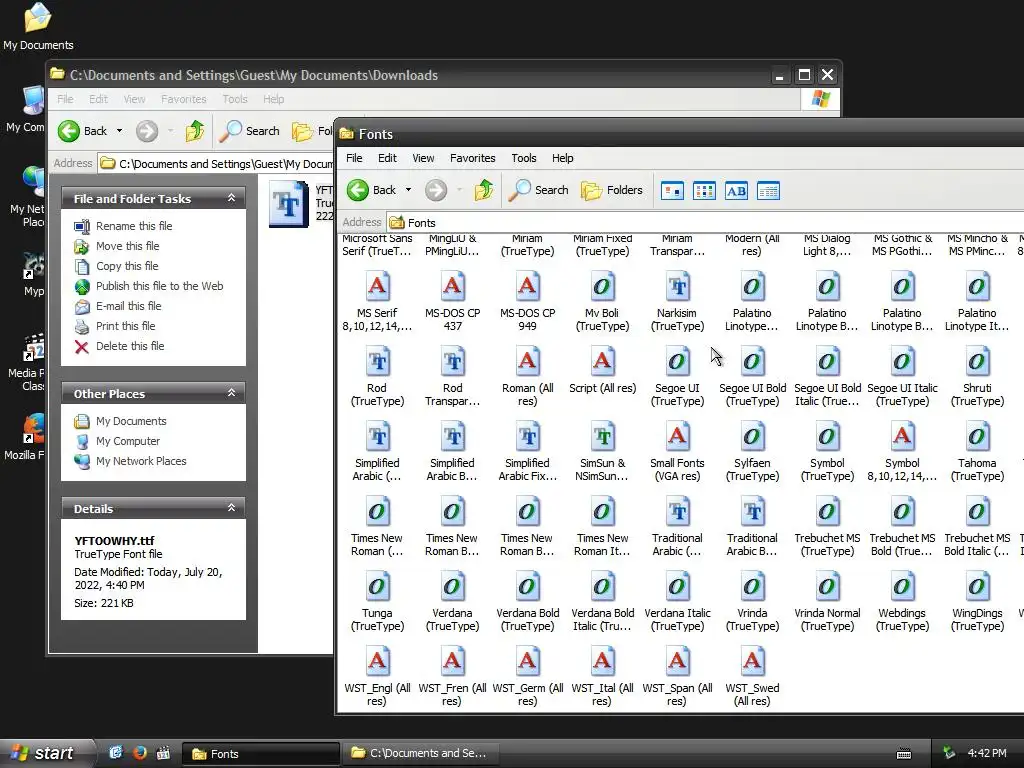
Task: Collapse the Other Places panel
Action: pyautogui.click(x=231, y=393)
